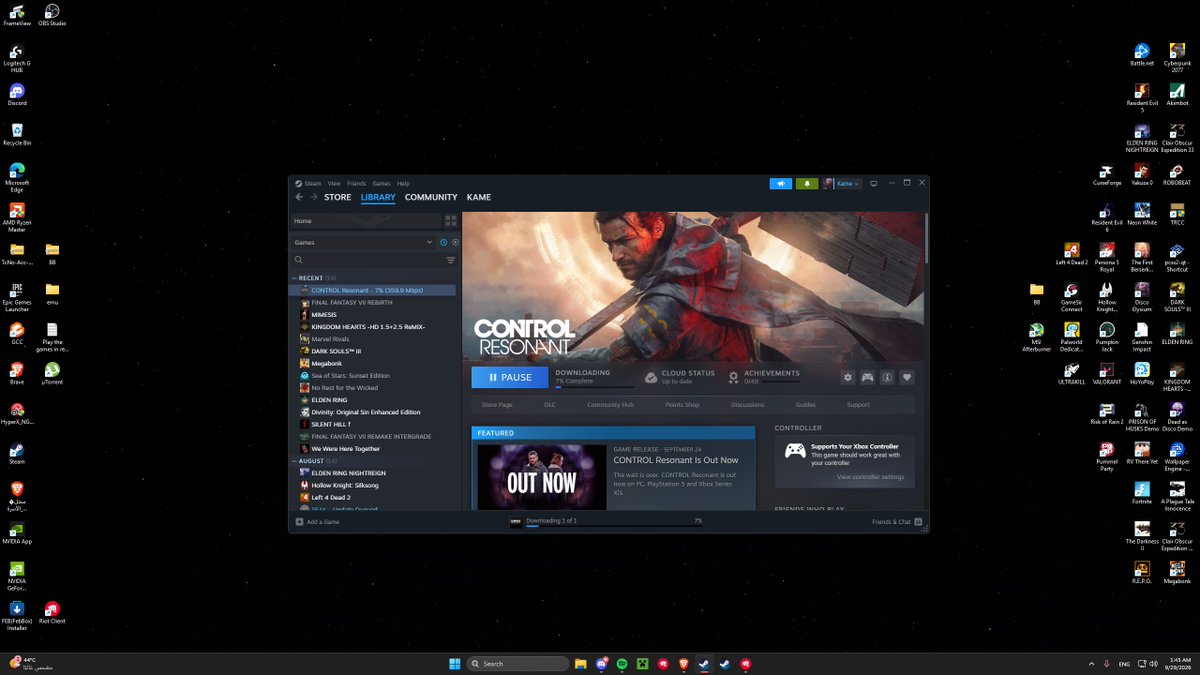
Task: Open the game settings gear icon
Action: [848, 377]
